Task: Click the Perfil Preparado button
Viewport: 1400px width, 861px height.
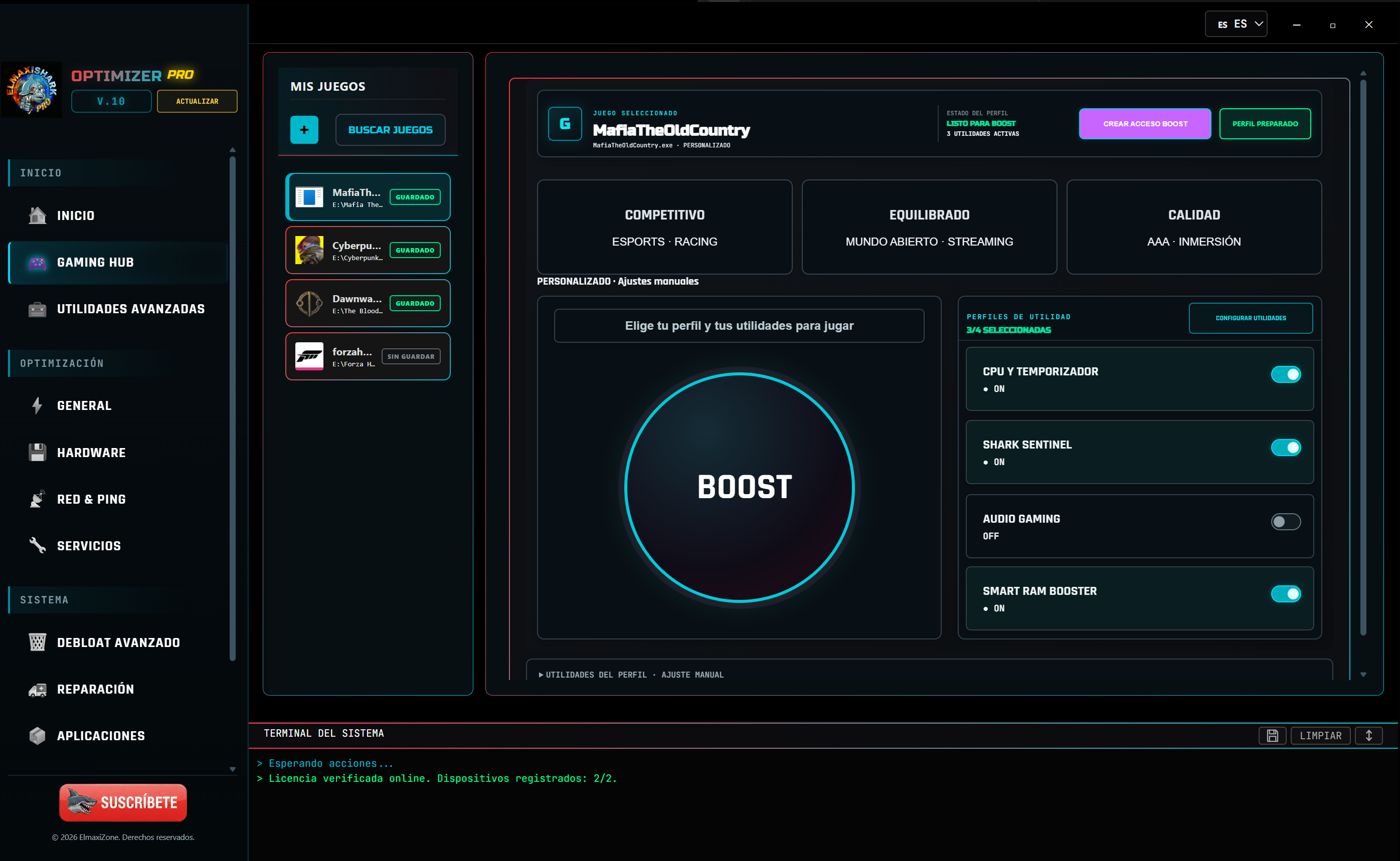Action: tap(1265, 124)
